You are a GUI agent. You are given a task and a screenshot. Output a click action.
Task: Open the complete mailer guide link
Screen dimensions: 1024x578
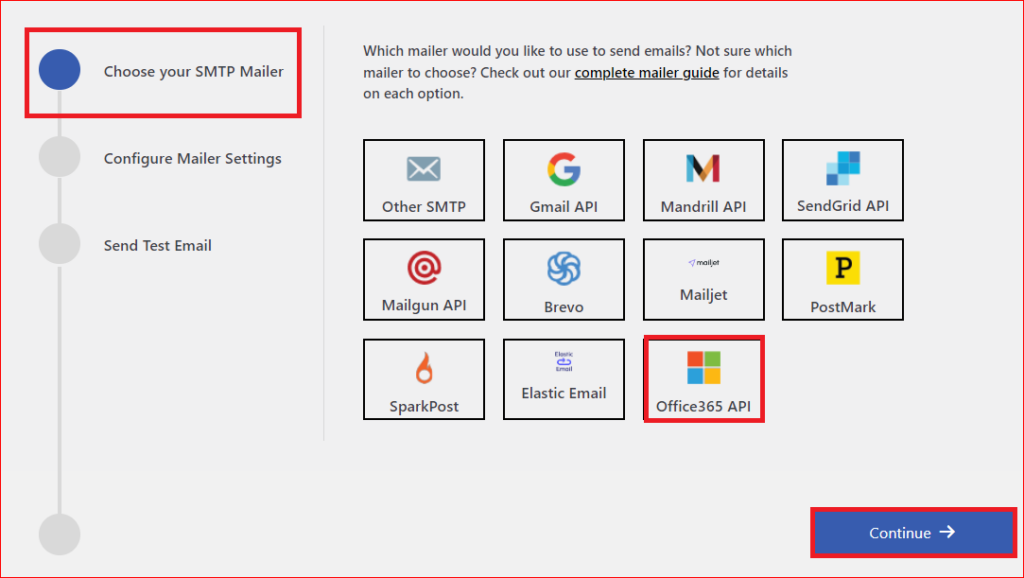click(x=646, y=72)
